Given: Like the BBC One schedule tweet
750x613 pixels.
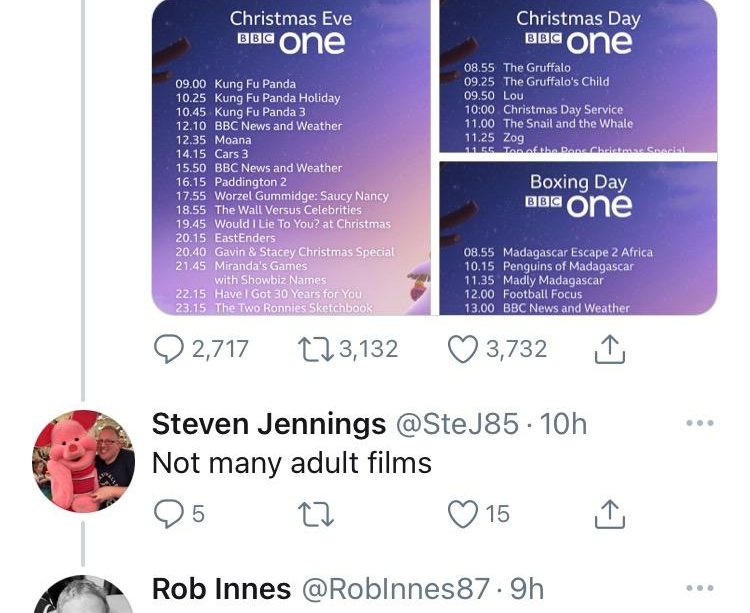Looking at the screenshot, I should tap(462, 349).
